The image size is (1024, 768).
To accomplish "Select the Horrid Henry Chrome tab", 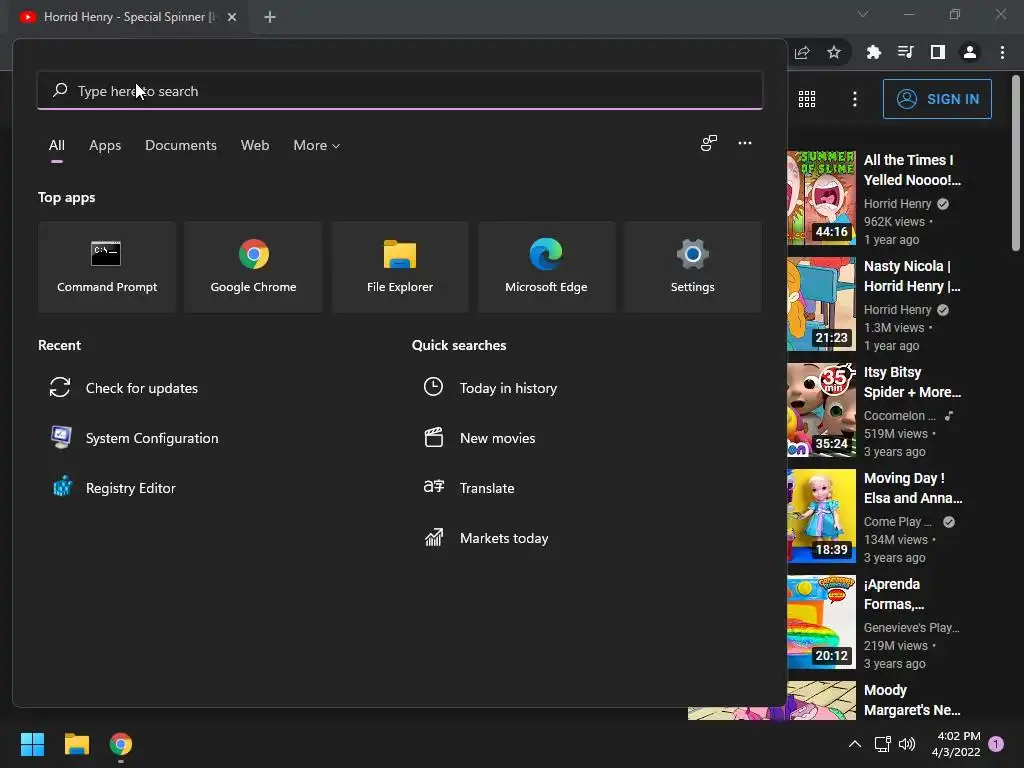I will (x=129, y=17).
